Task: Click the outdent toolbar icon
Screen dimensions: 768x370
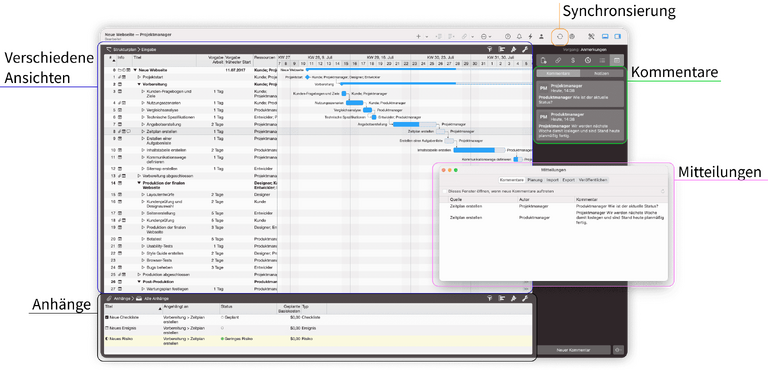Action: coord(439,36)
